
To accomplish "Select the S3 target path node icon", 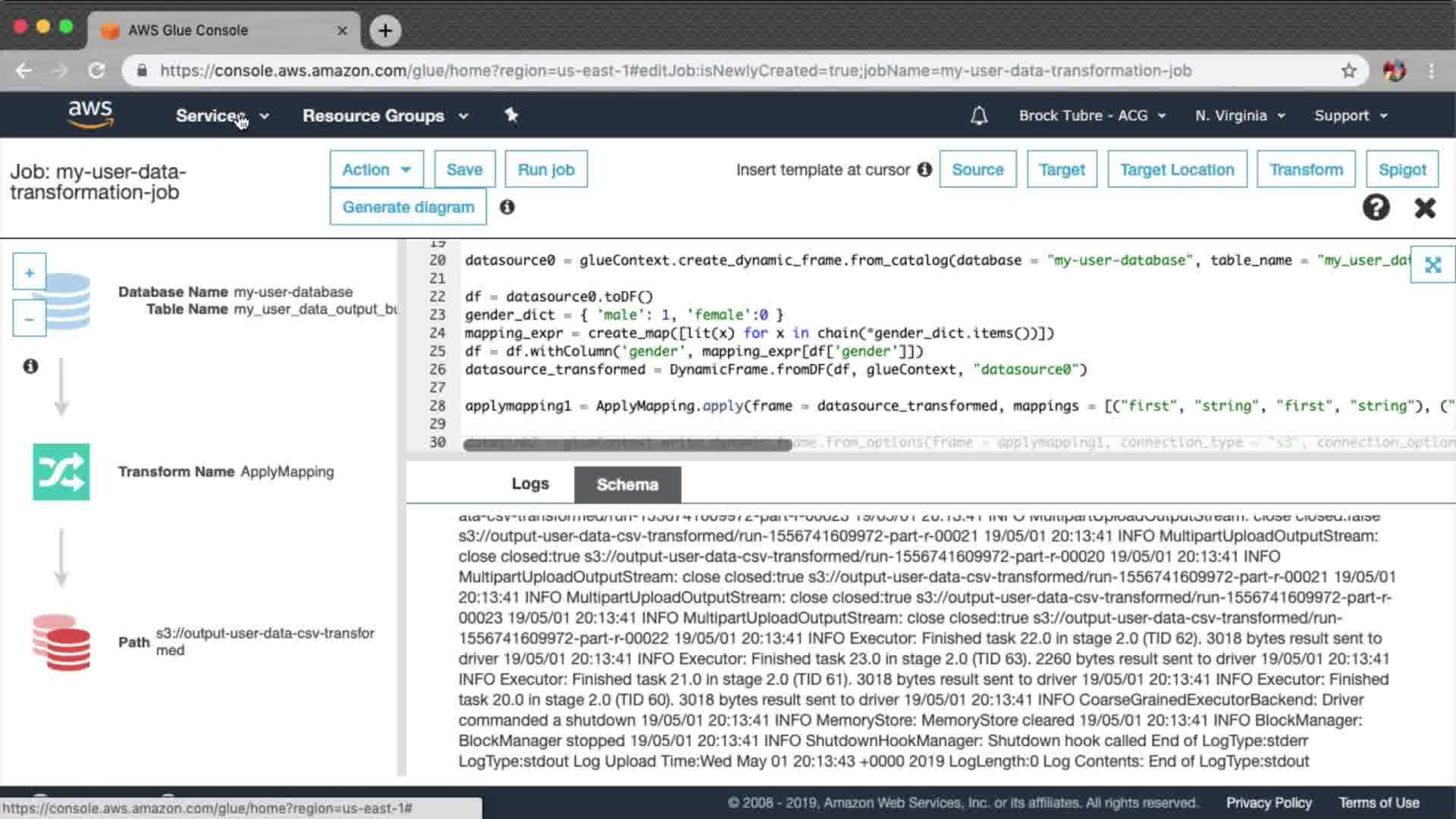I will [61, 642].
